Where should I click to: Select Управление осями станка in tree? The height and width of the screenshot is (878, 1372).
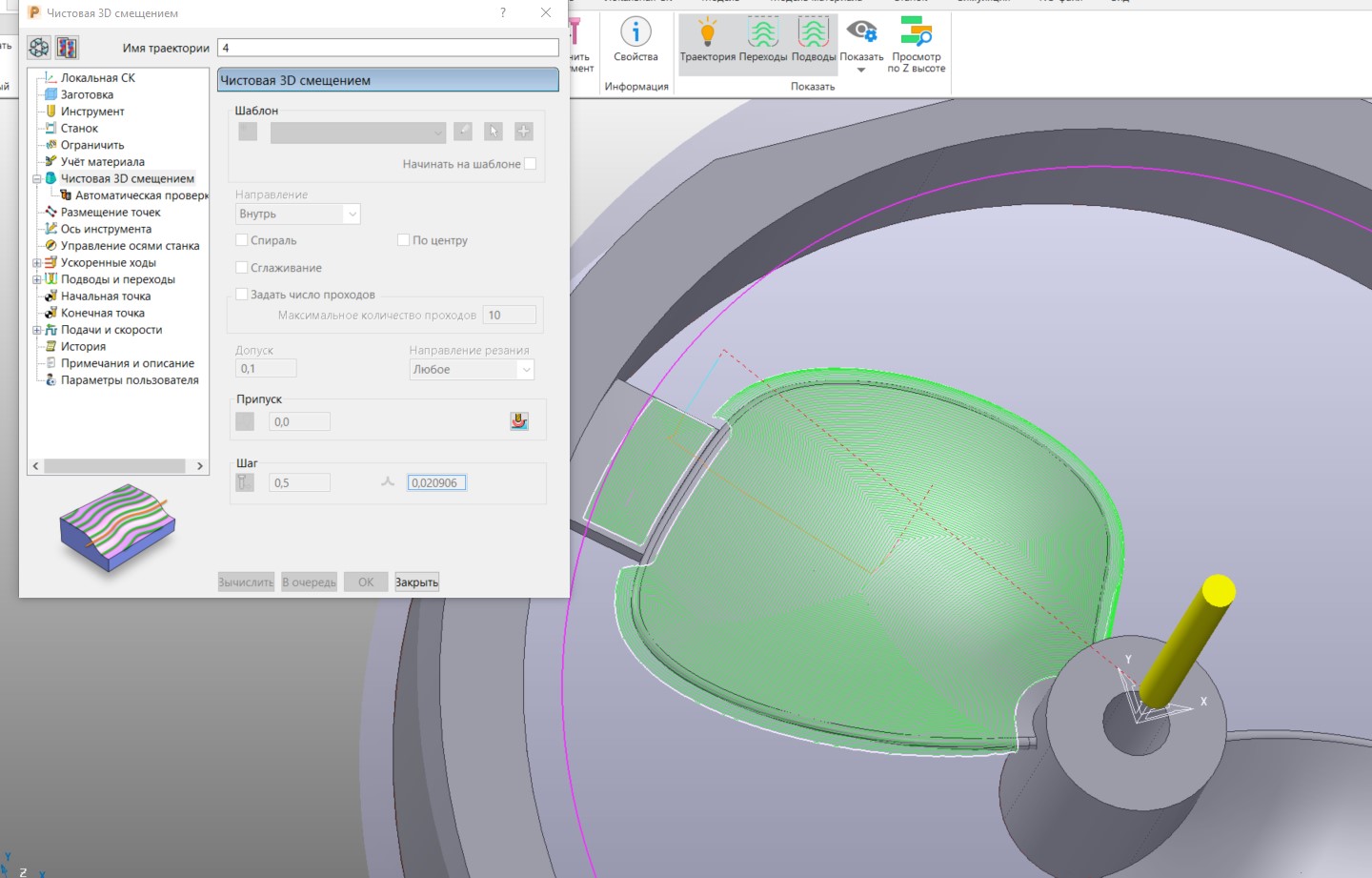(x=130, y=246)
